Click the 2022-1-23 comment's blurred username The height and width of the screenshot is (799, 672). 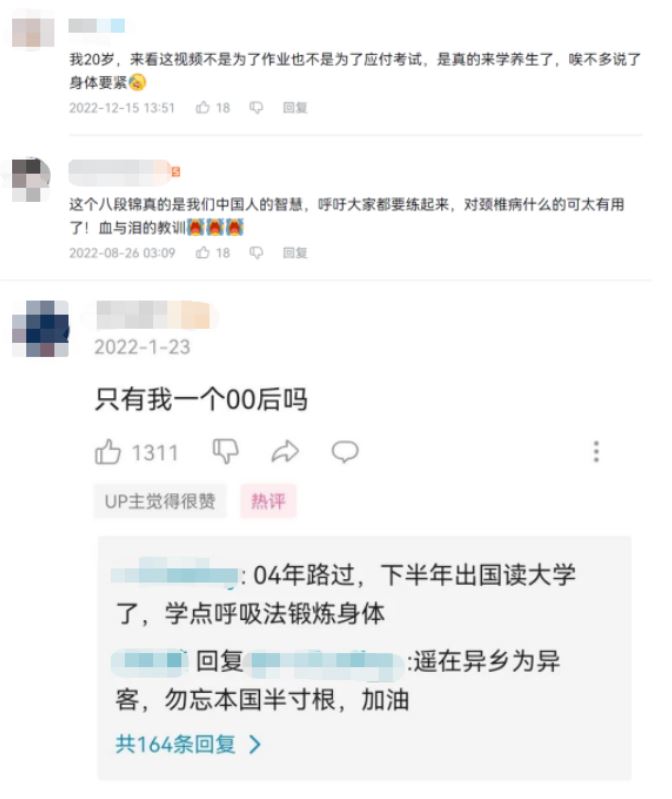click(153, 314)
